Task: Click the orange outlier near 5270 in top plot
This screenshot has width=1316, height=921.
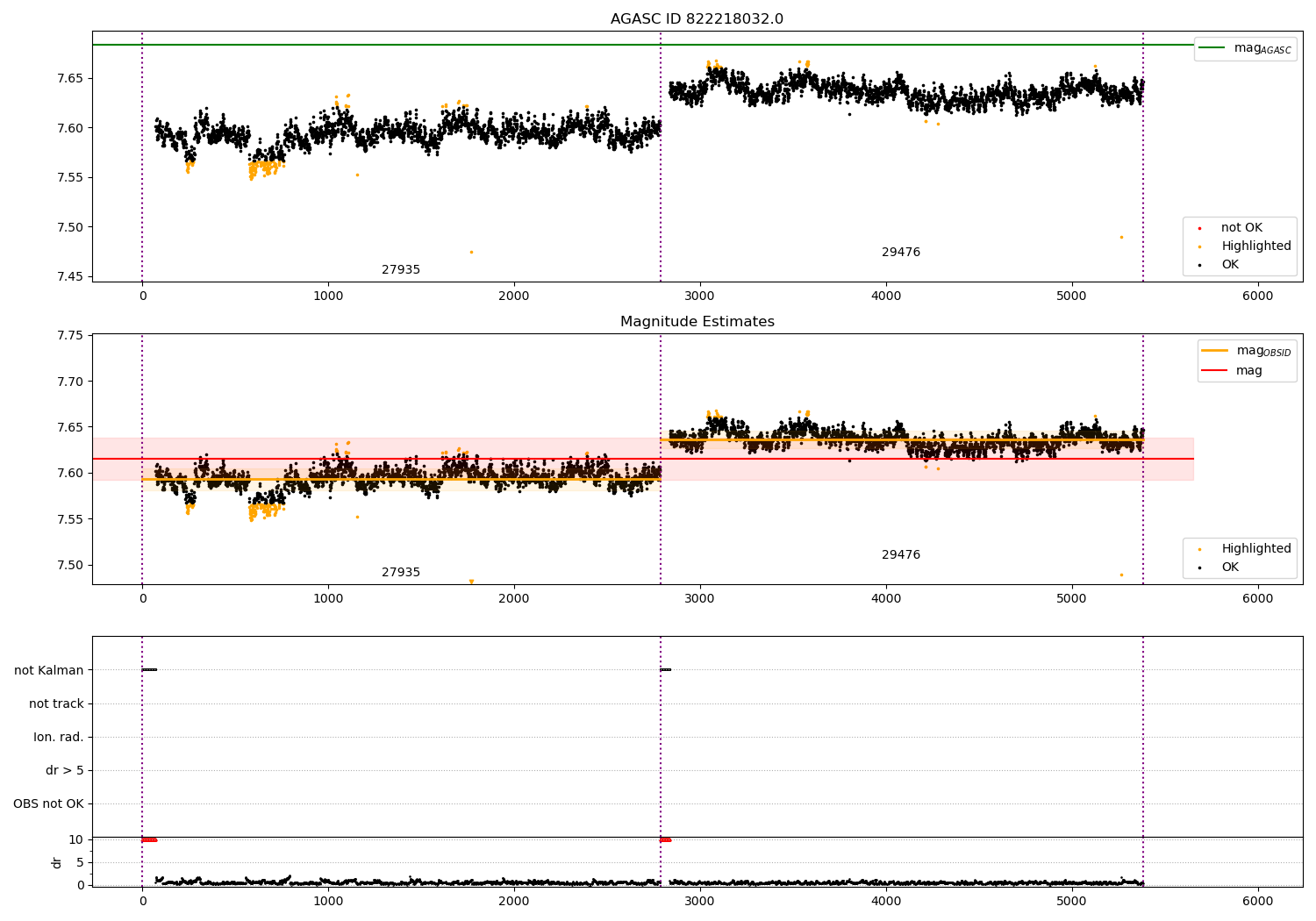Action: click(x=1121, y=237)
